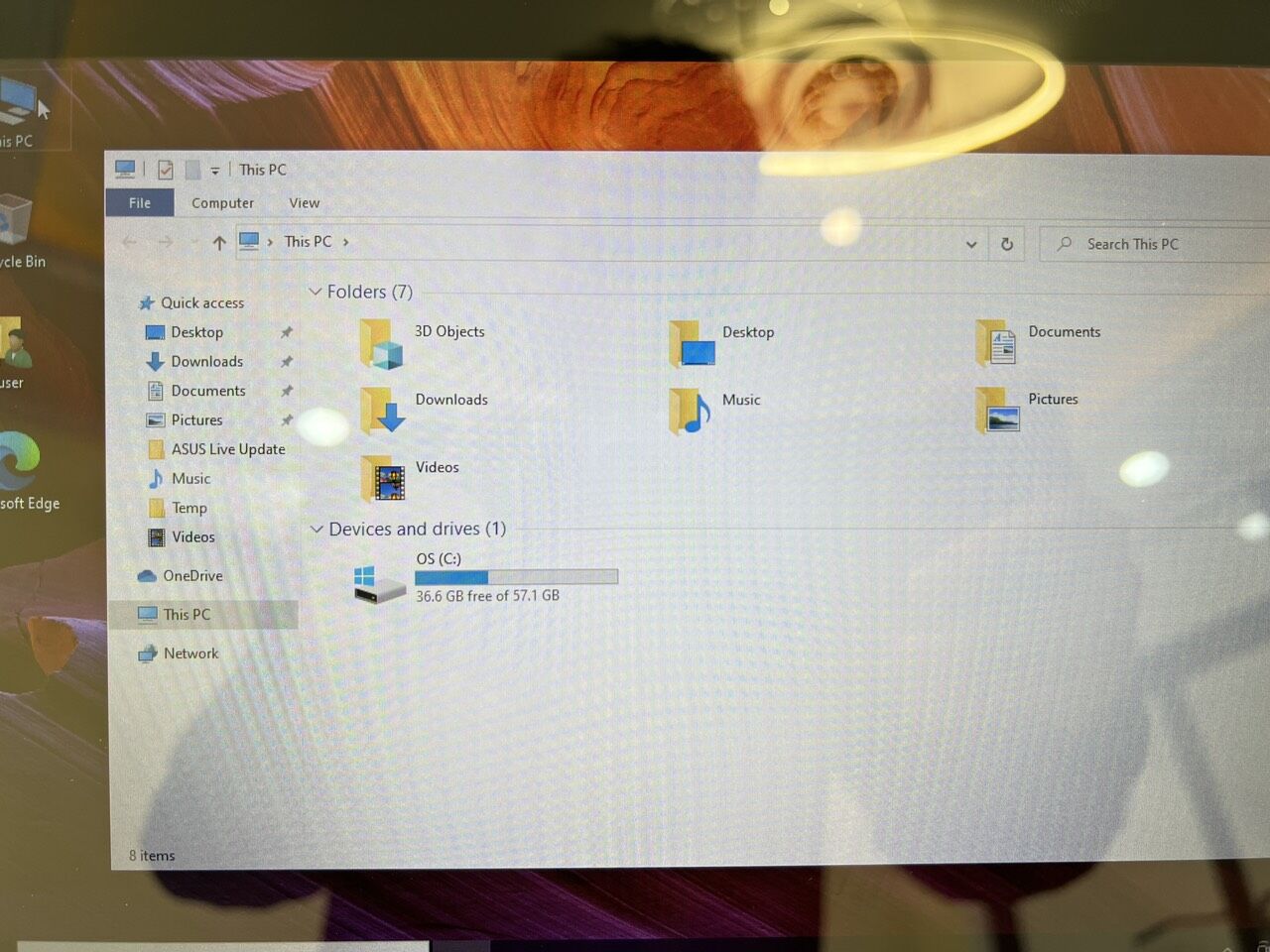Click the Properties quick access toolbar icon
Image resolution: width=1270 pixels, height=952 pixels.
[x=165, y=170]
